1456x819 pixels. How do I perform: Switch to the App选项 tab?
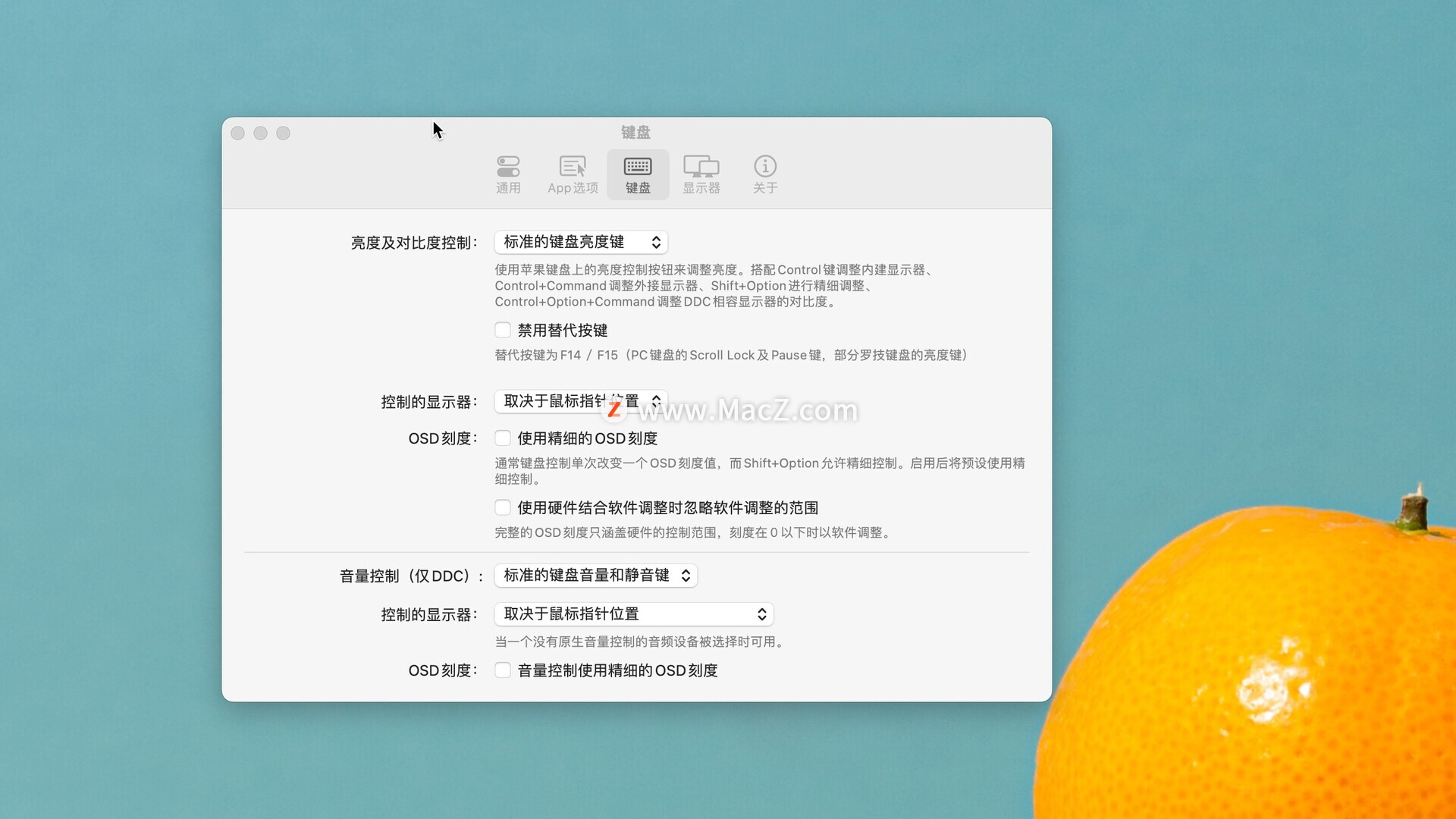point(573,175)
